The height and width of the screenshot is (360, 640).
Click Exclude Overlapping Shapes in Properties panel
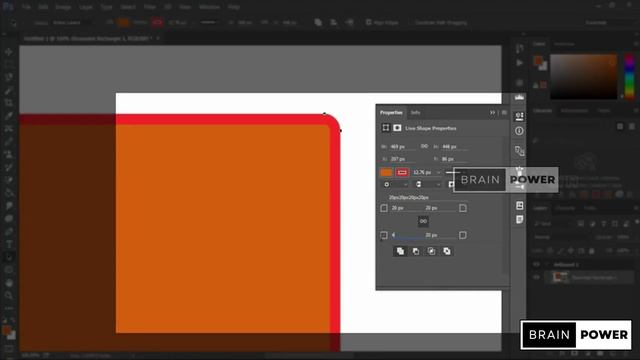[447, 251]
